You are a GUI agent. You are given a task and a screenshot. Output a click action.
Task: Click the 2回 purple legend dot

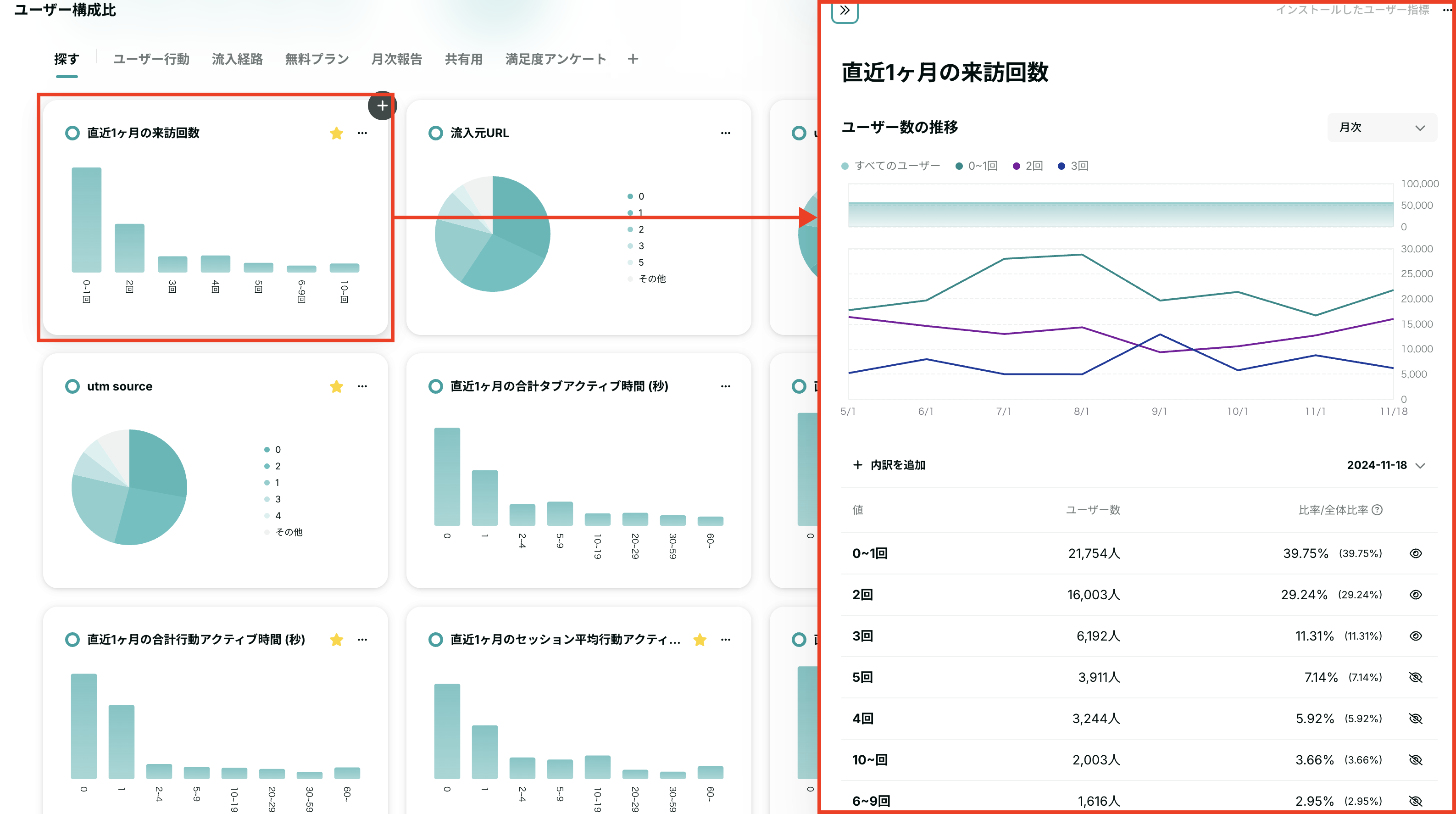pos(1016,166)
